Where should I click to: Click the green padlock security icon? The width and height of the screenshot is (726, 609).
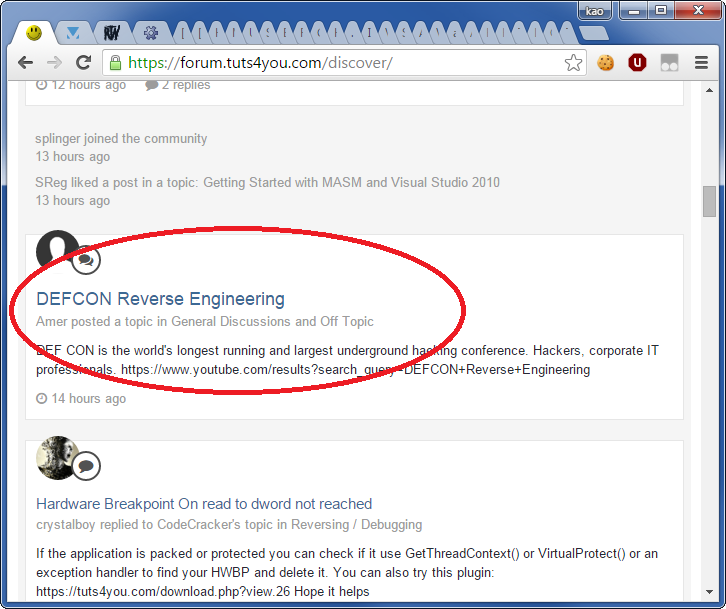pos(116,63)
